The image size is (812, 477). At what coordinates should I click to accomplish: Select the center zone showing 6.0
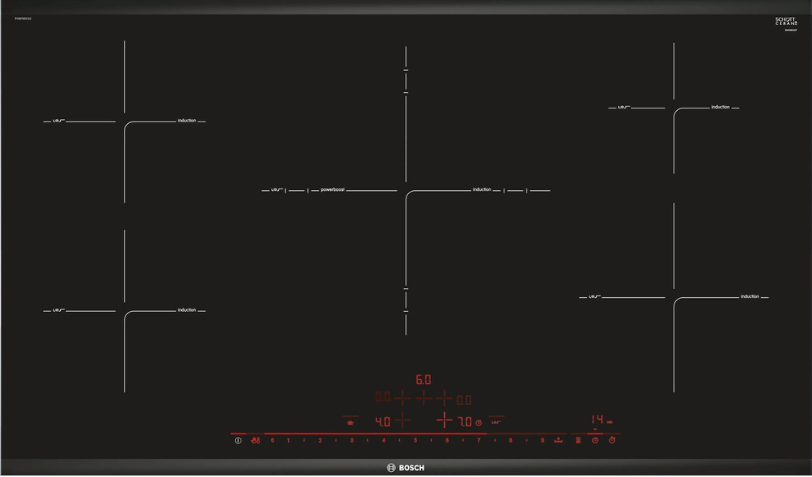[x=423, y=380]
